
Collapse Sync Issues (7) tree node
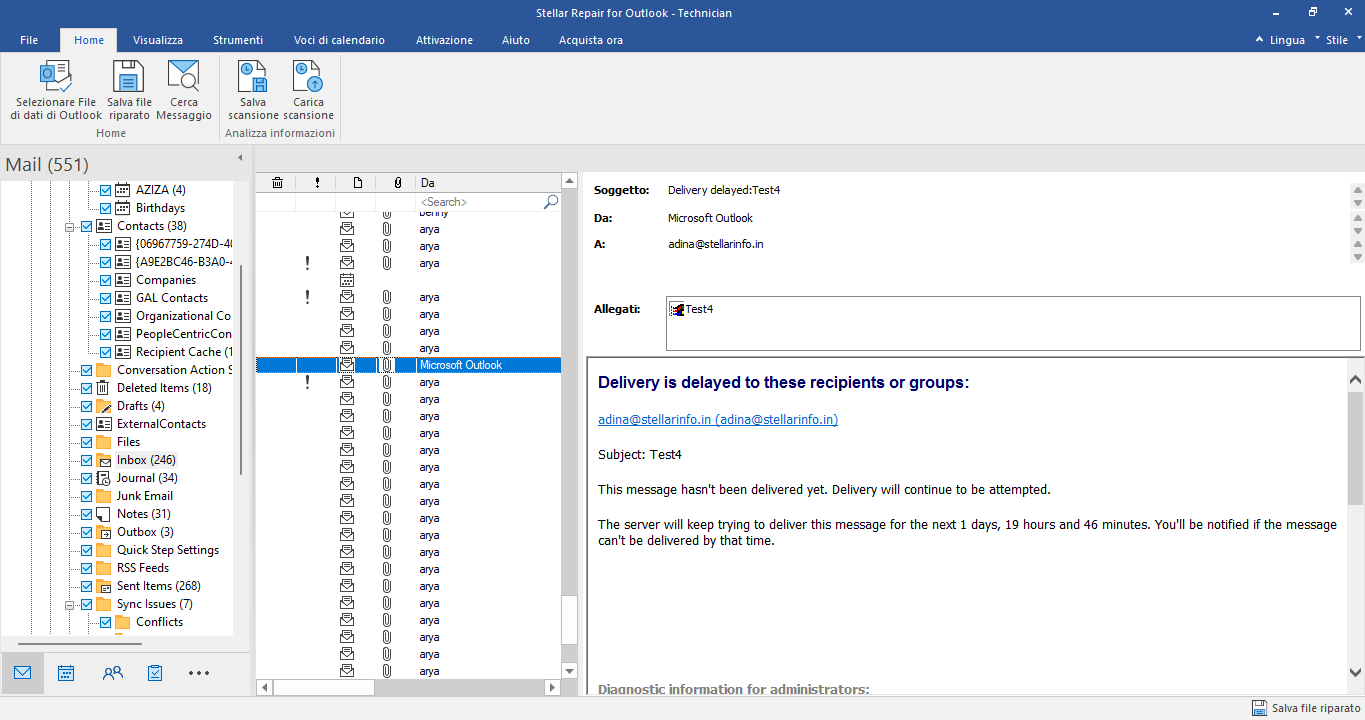point(71,604)
